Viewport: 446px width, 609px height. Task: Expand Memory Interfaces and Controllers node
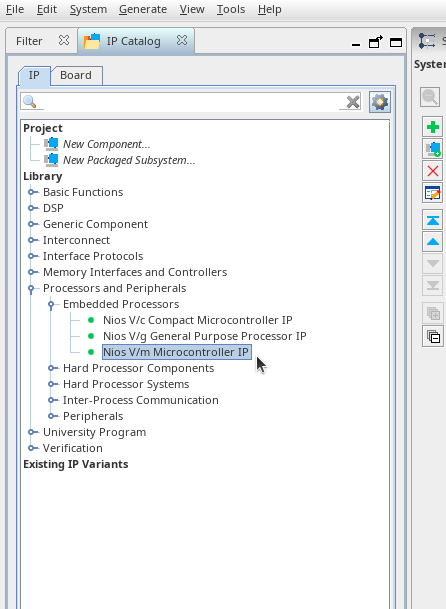[33, 272]
